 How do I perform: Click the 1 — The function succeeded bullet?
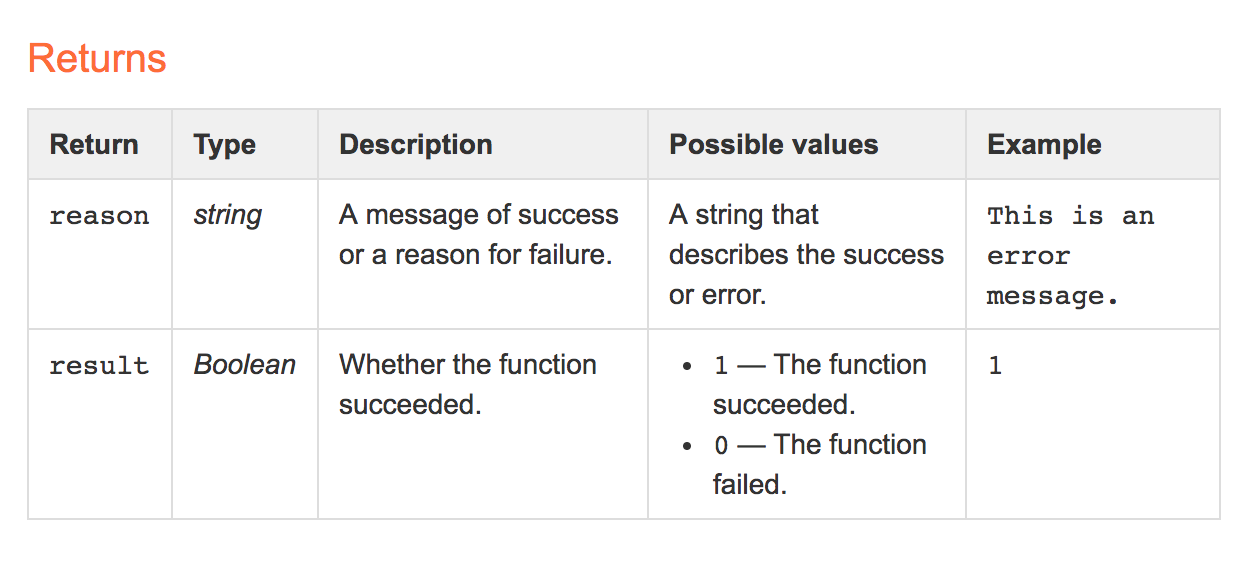(x=820, y=385)
